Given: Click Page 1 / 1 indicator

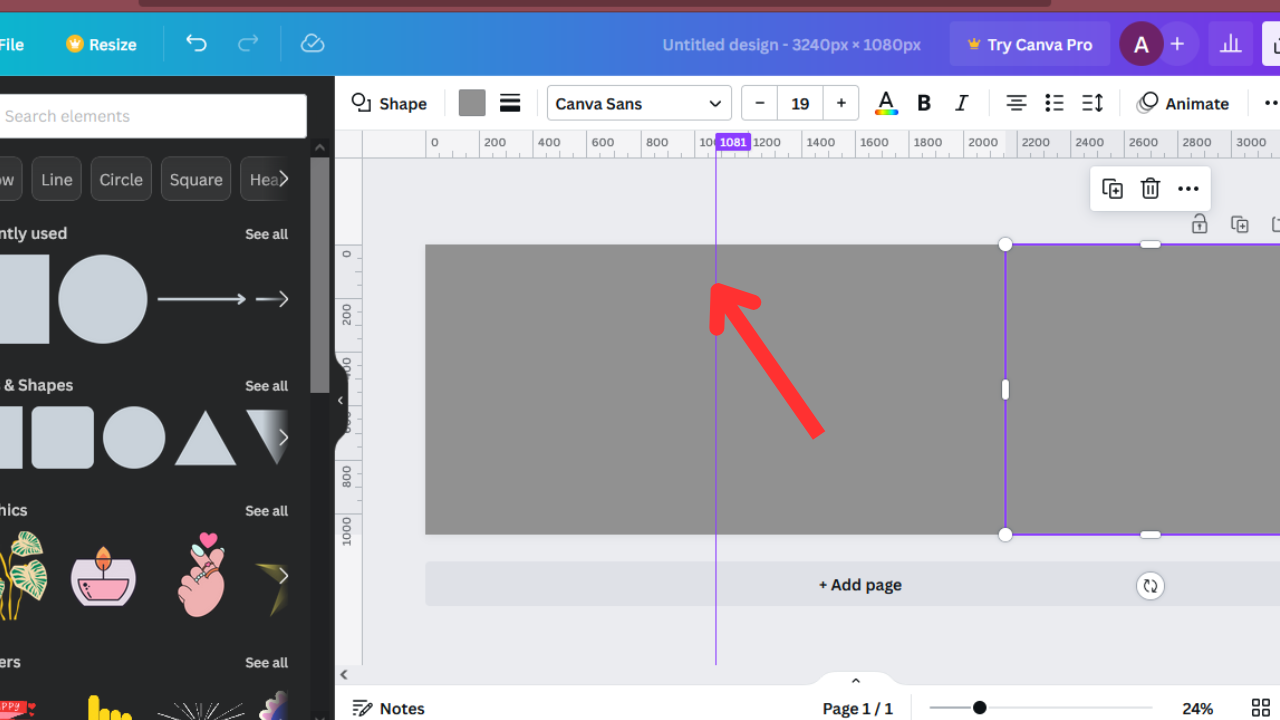Looking at the screenshot, I should tap(858, 708).
